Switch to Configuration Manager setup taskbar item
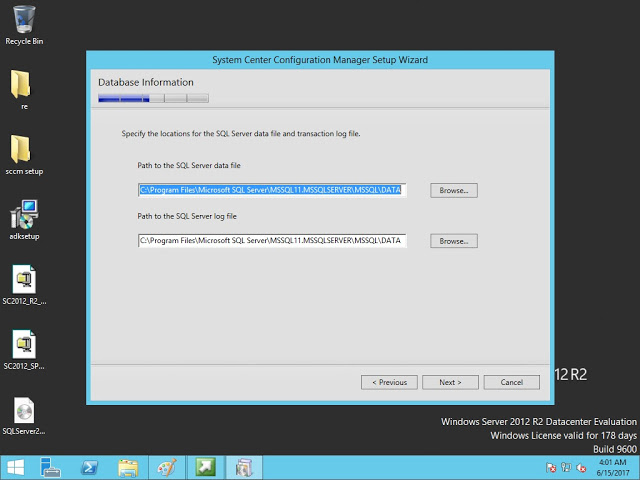 [242, 467]
